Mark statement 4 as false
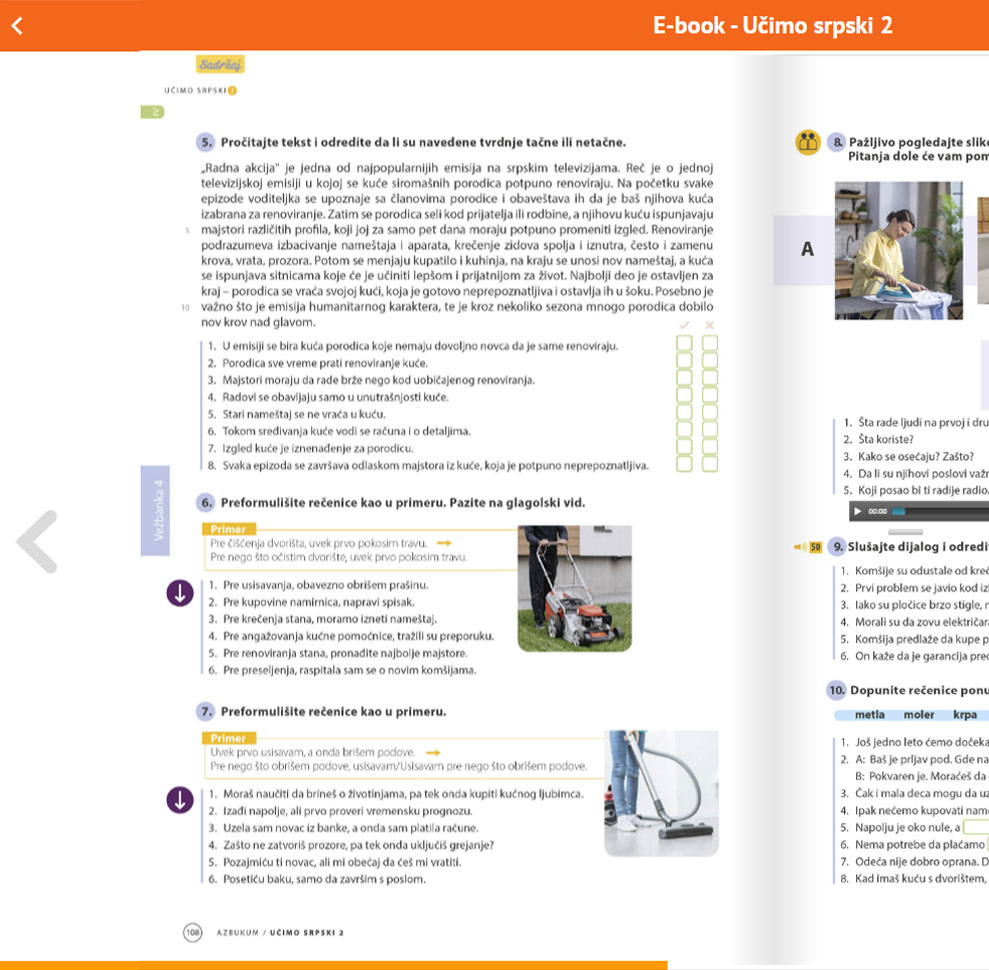The width and height of the screenshot is (989, 970). coord(710,396)
